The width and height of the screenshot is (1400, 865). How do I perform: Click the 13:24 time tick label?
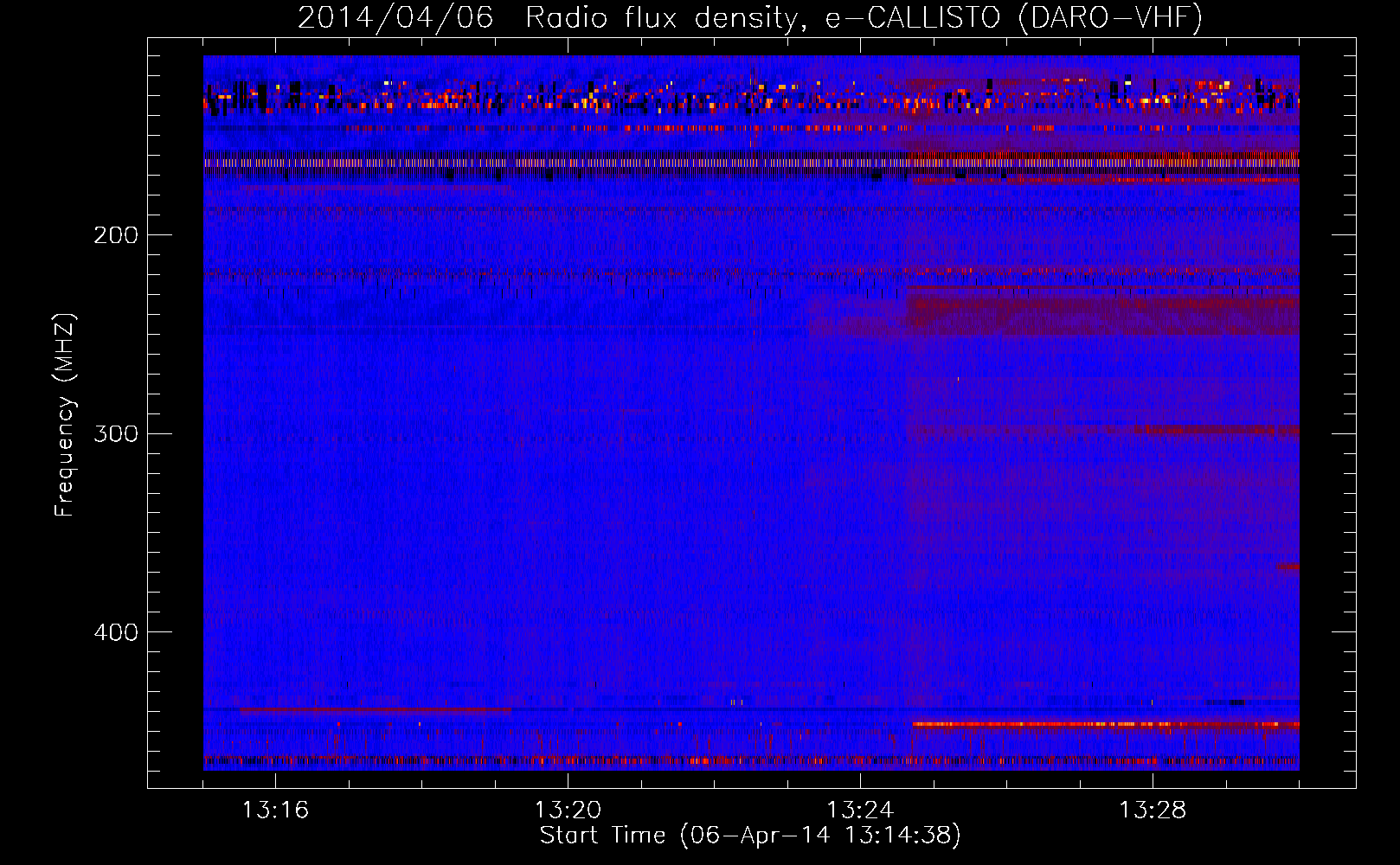(x=860, y=810)
